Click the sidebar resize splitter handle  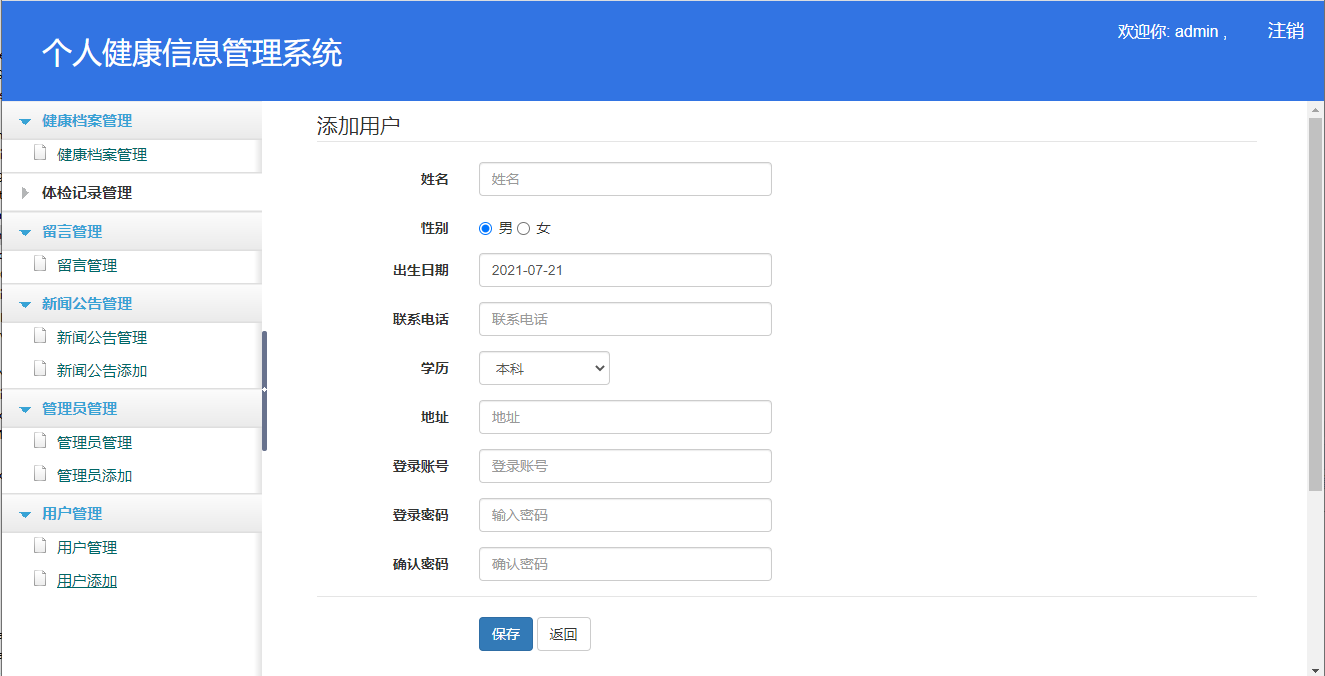264,390
